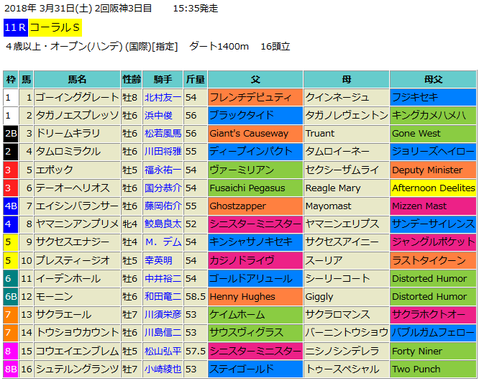This screenshot has height=381, width=479.
Task: Select horse name トウショウカウント
Action: tap(77, 332)
